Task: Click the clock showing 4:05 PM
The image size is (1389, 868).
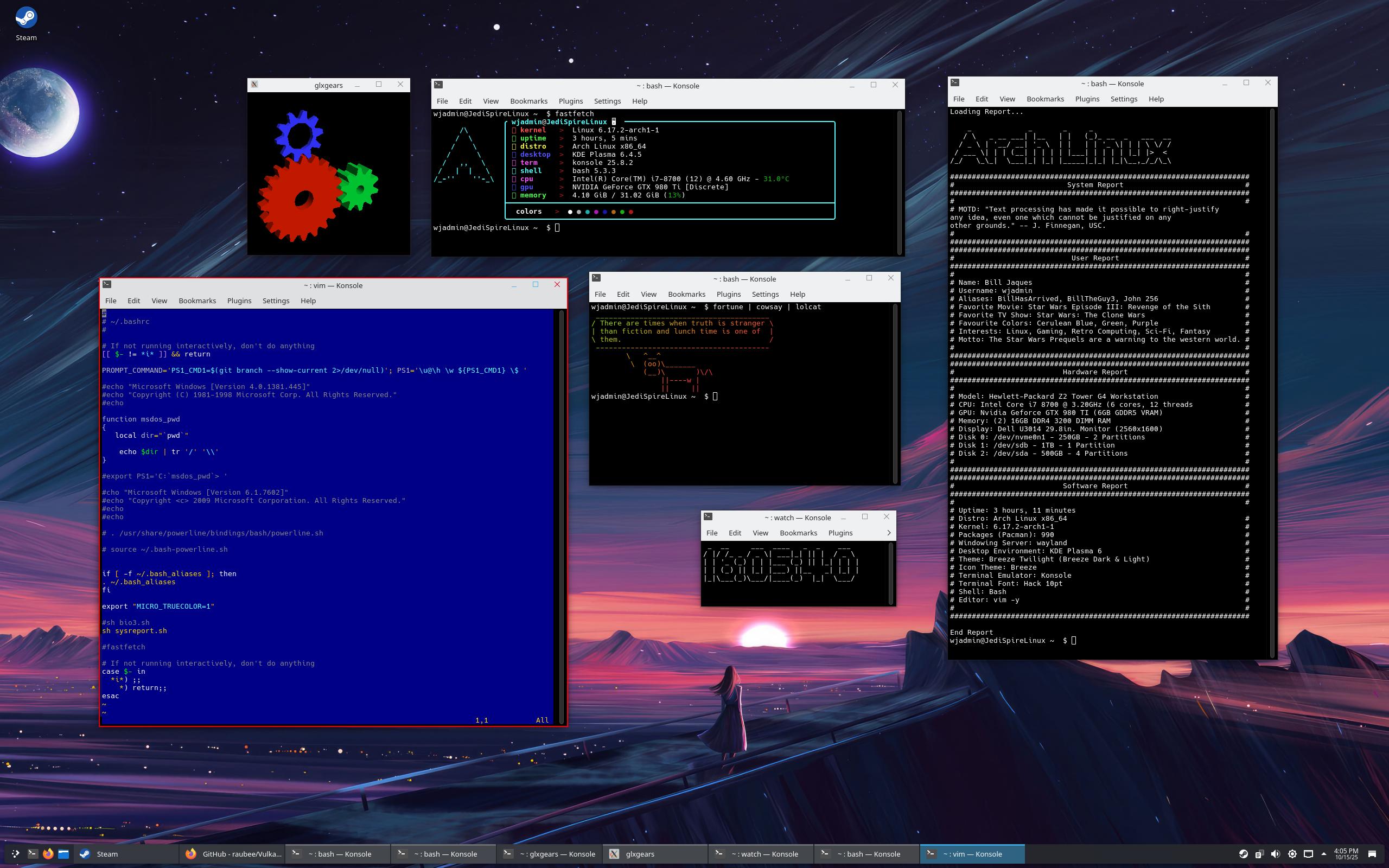Action: click(1346, 854)
